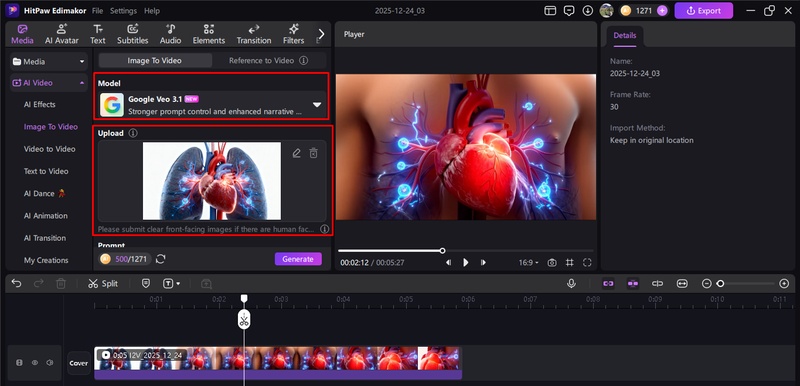Viewport: 800px width, 386px height.
Task: Click the uploaded heart and lungs image
Action: coord(212,181)
